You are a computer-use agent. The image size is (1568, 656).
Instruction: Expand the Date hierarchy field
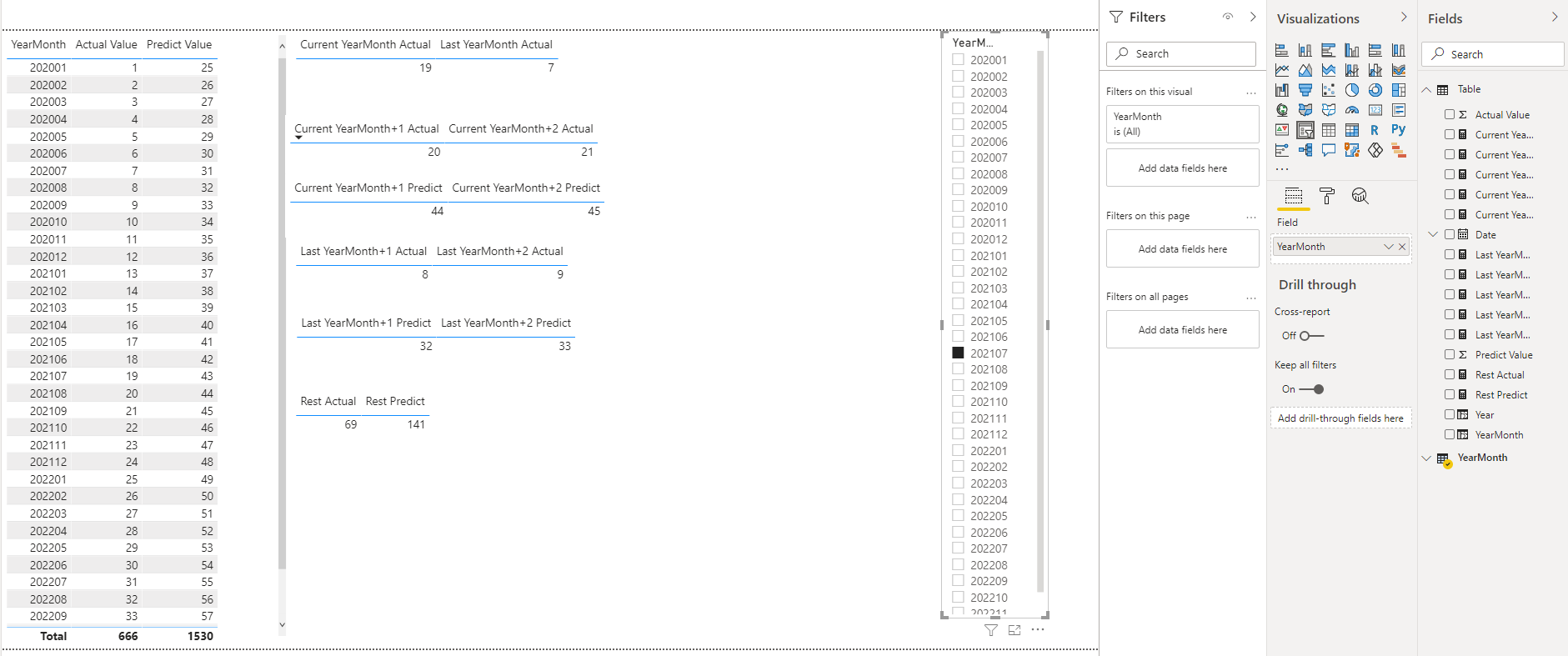coord(1433,235)
